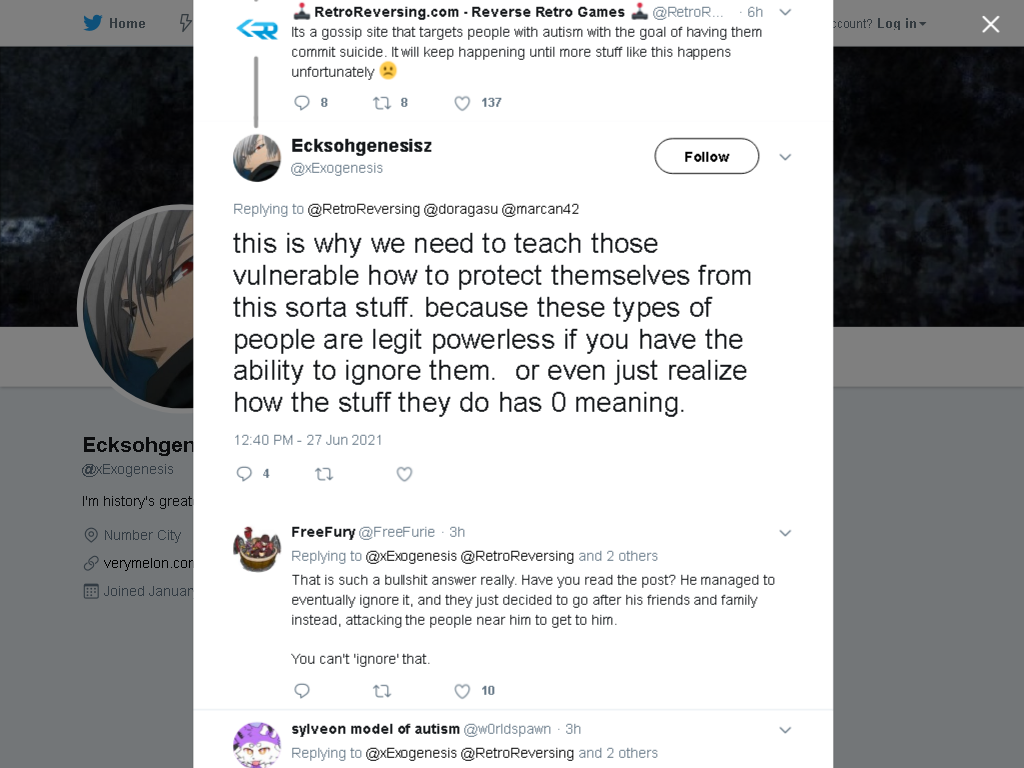Screen dimensions: 1024x768
Task: Expand options chevron beside Follow button
Action: click(x=786, y=157)
